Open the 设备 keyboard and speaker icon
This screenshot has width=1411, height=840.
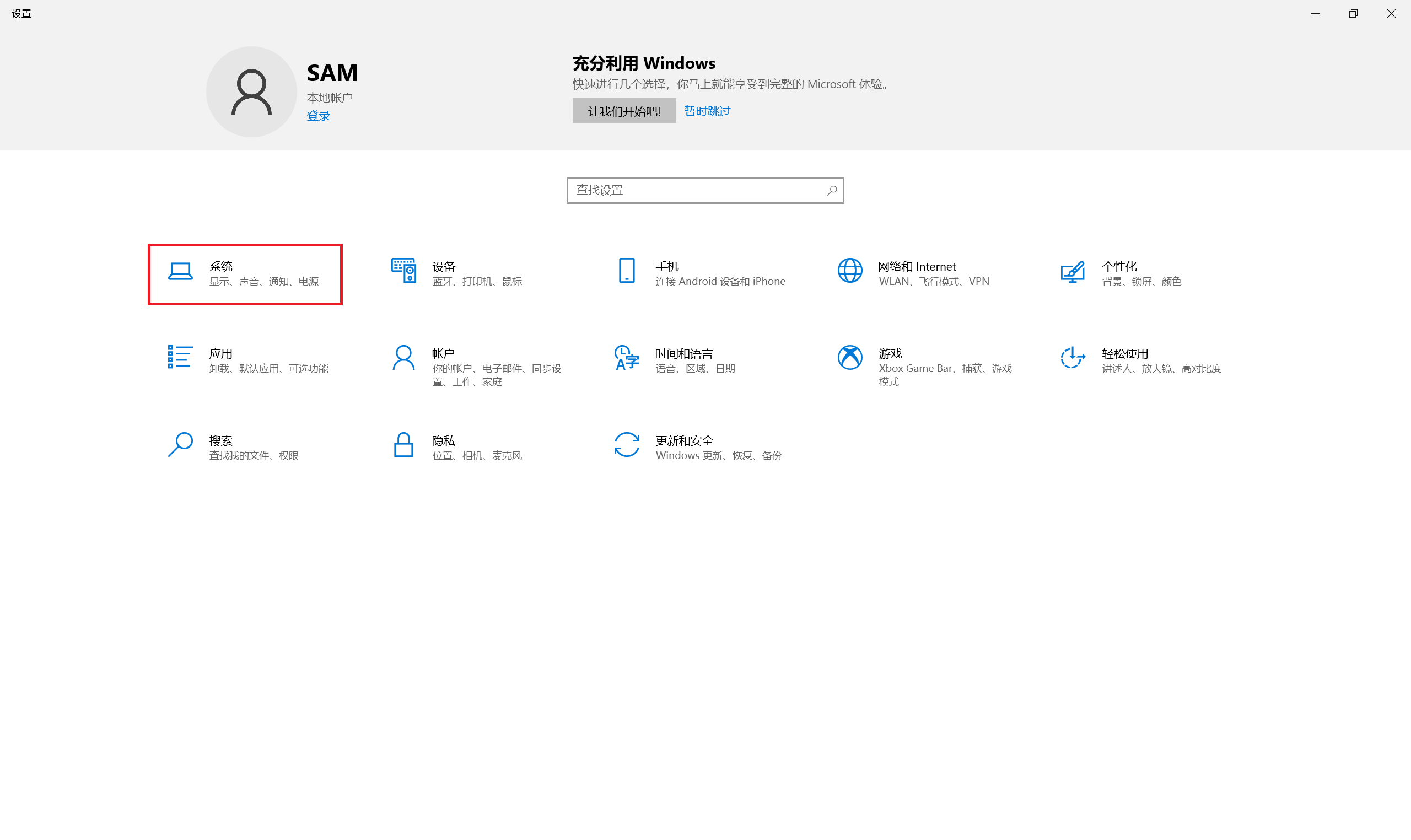(403, 271)
